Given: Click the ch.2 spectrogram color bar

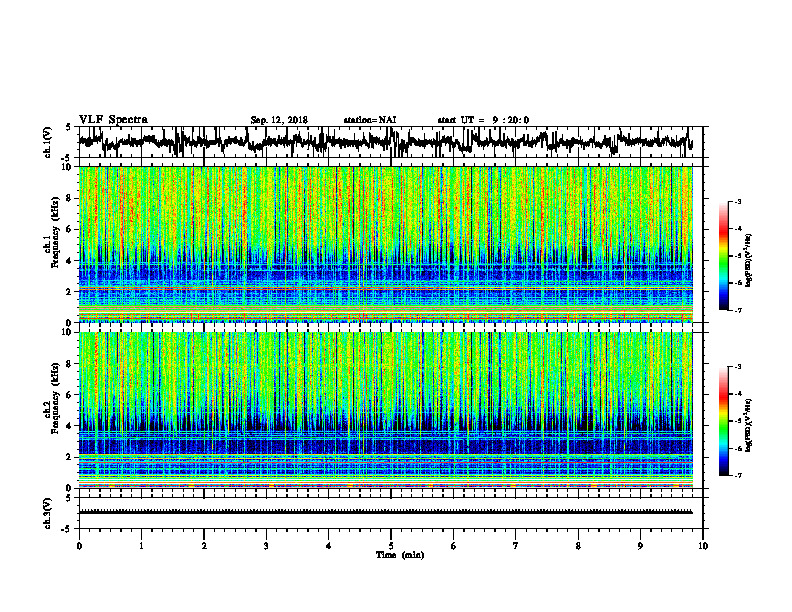Looking at the screenshot, I should (x=723, y=421).
